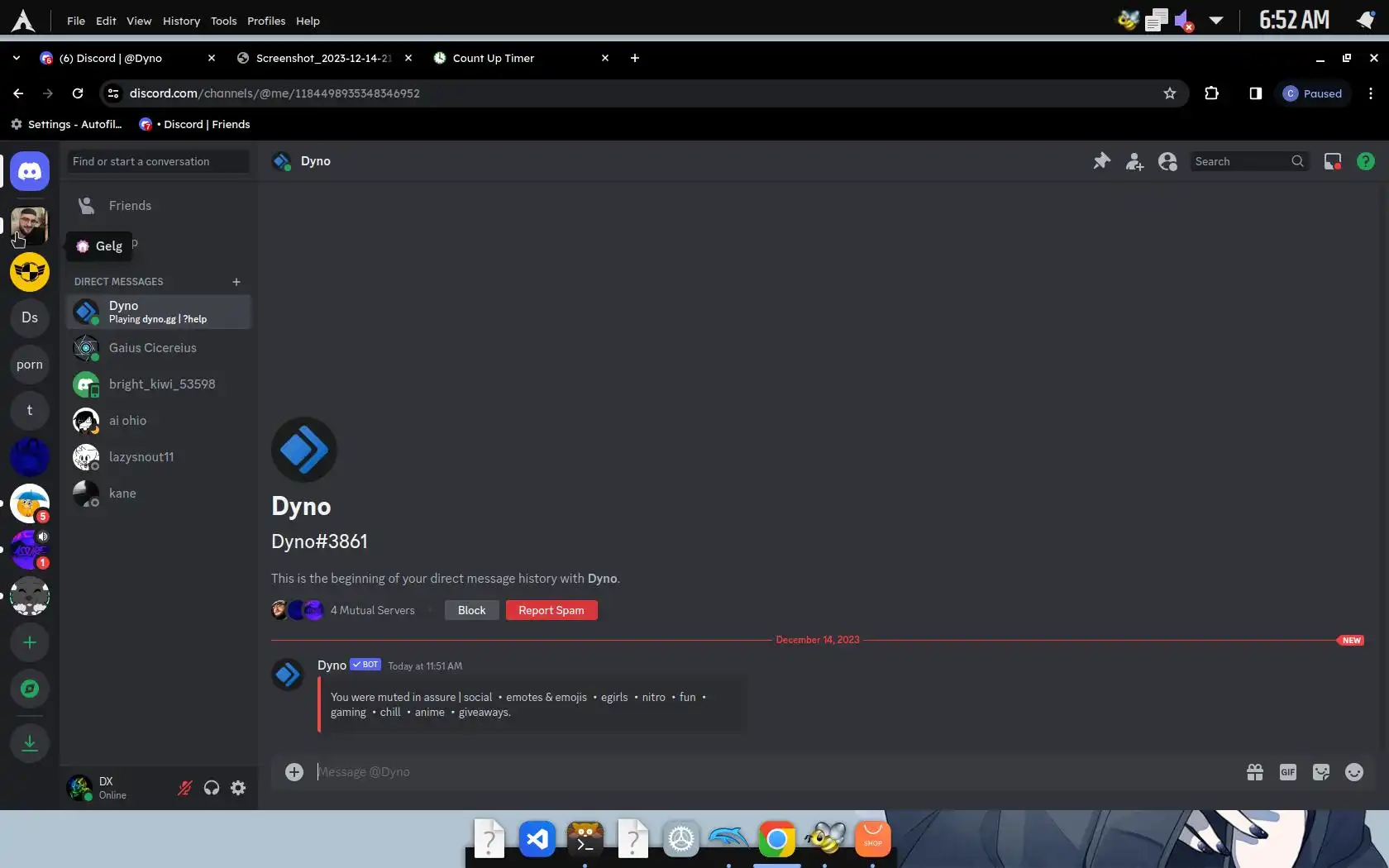Bookmark this page with star icon
The width and height of the screenshot is (1389, 868).
pyautogui.click(x=1170, y=93)
